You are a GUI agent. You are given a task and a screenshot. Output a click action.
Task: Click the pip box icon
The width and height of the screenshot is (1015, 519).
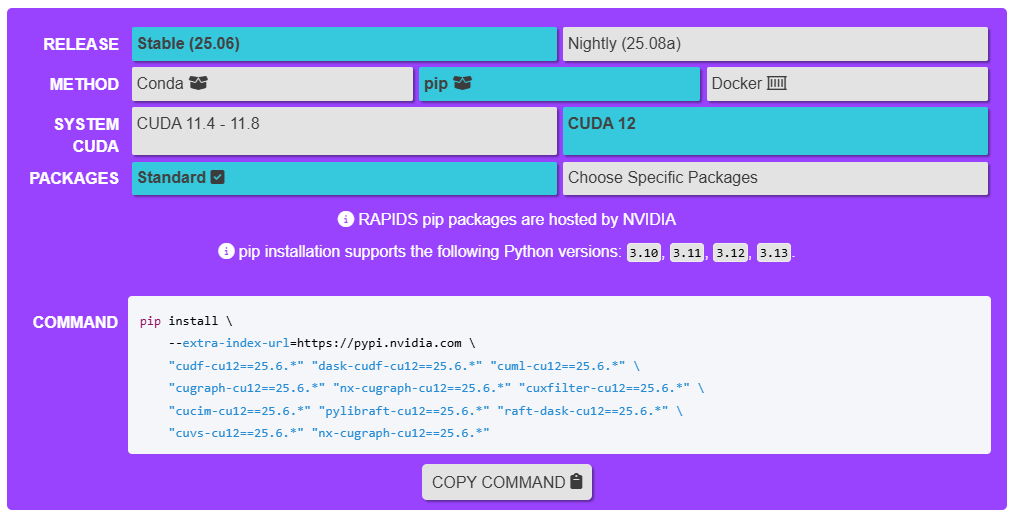(462, 83)
